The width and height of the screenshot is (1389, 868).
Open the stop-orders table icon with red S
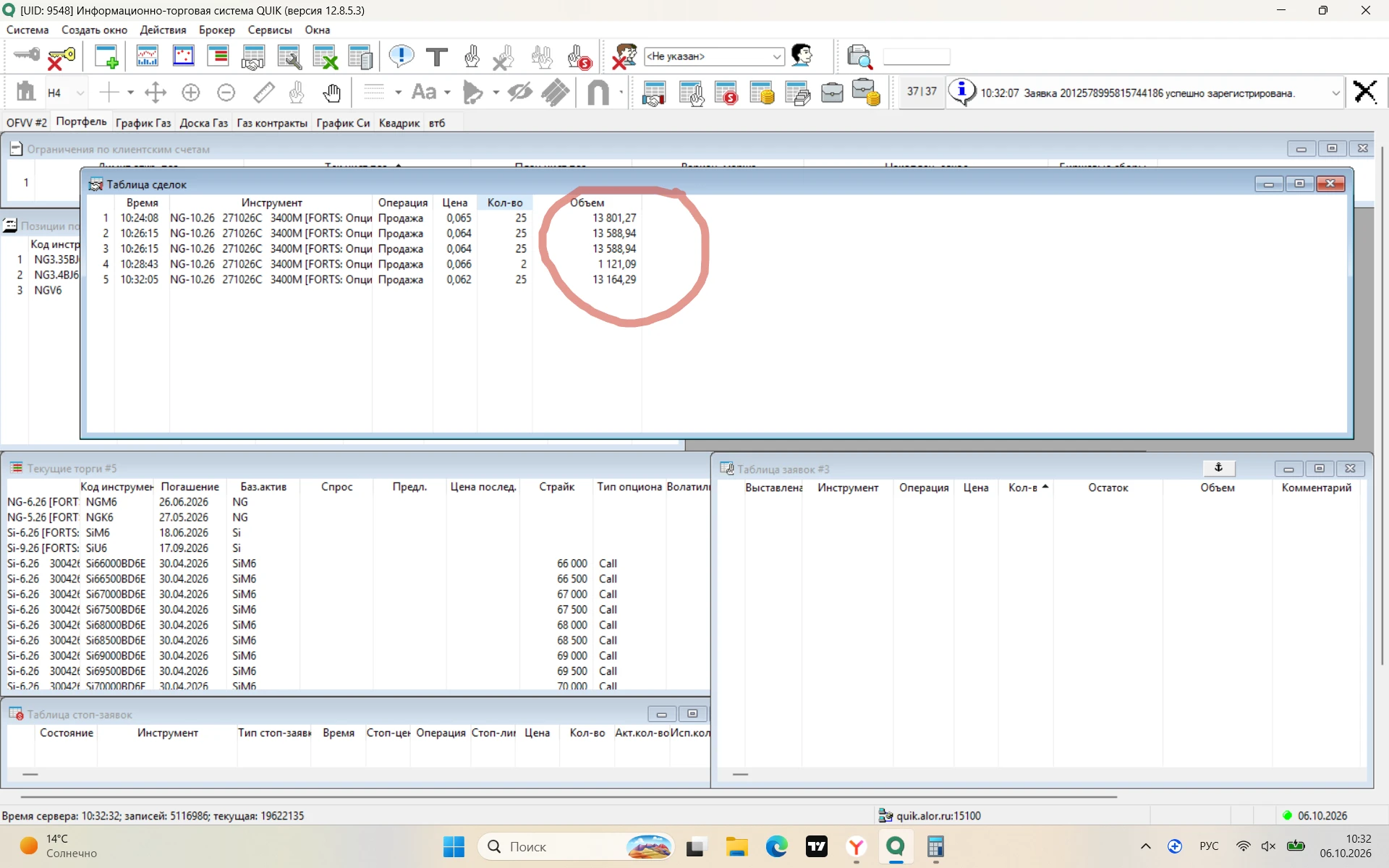click(x=726, y=93)
